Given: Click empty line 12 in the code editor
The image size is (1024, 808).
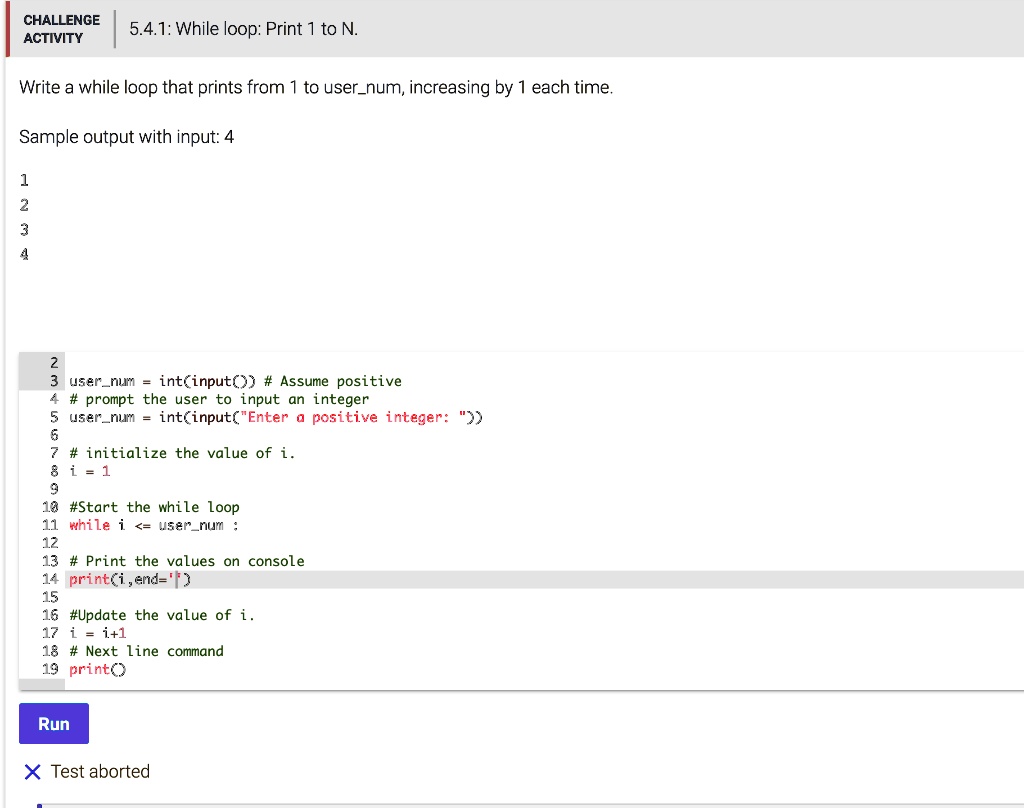Looking at the screenshot, I should click(x=300, y=543).
